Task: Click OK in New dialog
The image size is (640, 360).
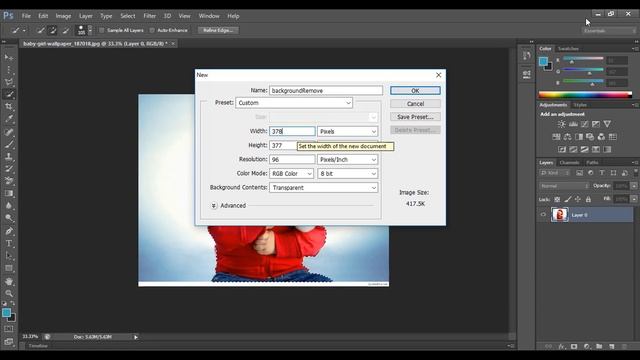Action: pos(415,91)
